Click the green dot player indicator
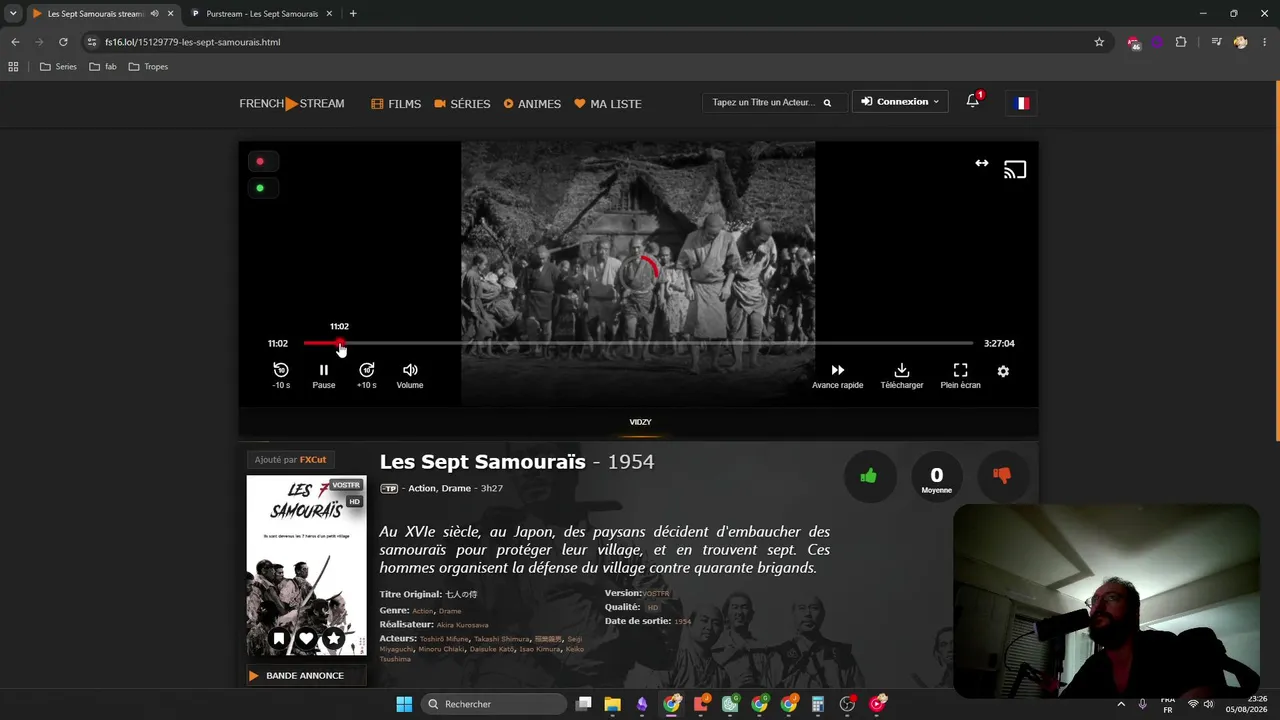Image resolution: width=1280 pixels, height=720 pixels. tap(260, 188)
